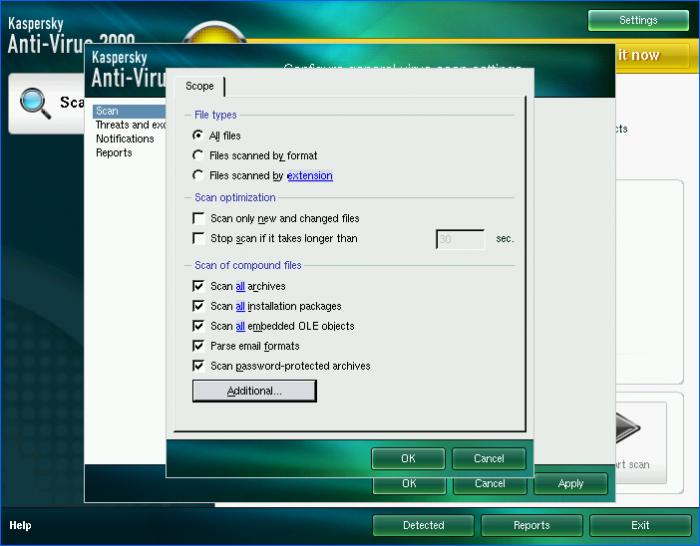The image size is (700, 546).
Task: Select the All files radio button
Action: coord(197,135)
